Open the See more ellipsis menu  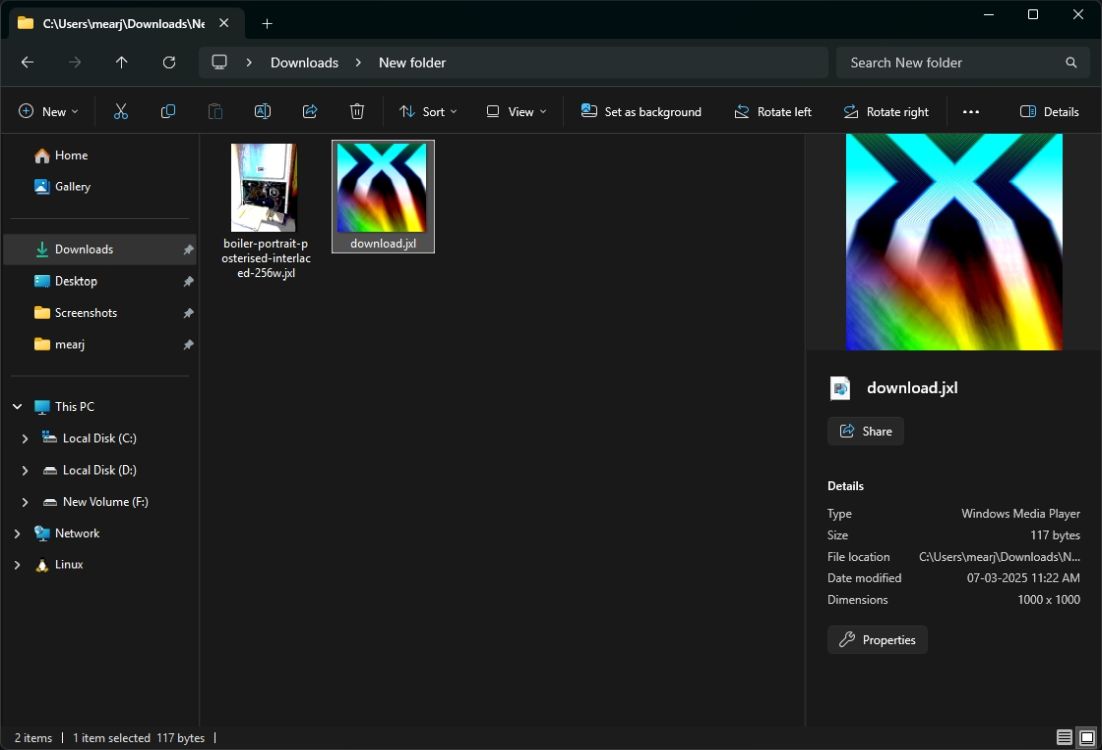coord(970,111)
